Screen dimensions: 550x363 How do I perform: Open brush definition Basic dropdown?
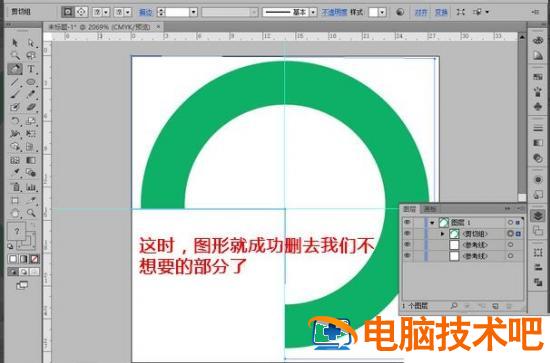(x=313, y=12)
